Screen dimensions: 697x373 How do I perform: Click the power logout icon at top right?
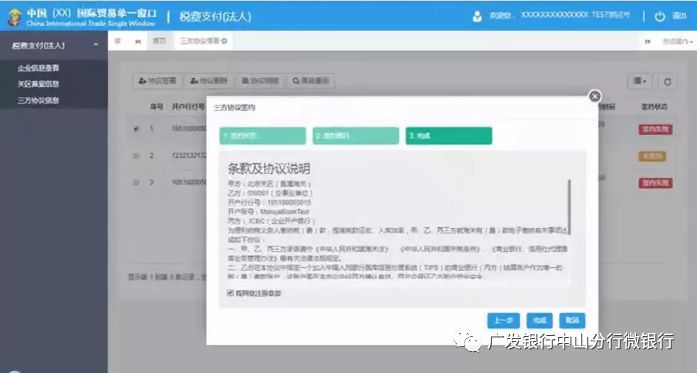tap(660, 16)
